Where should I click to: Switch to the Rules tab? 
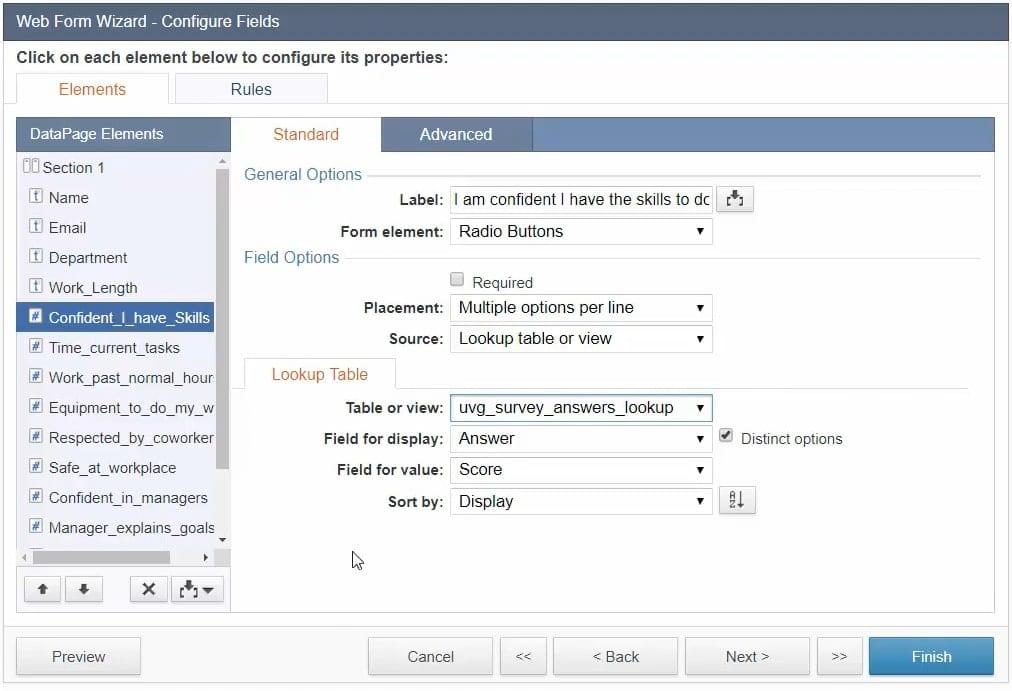pos(251,89)
